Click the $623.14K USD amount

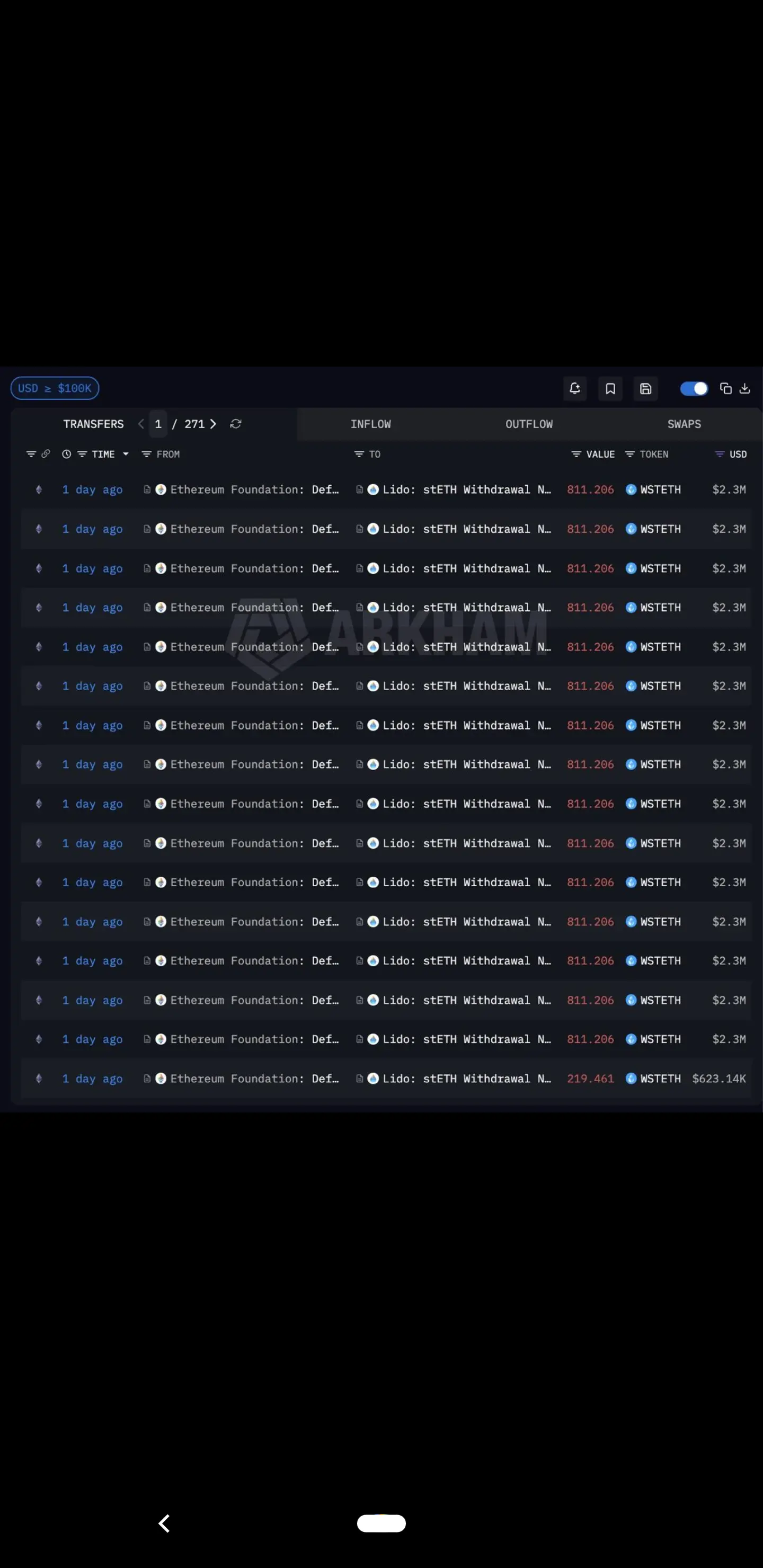(x=718, y=1079)
